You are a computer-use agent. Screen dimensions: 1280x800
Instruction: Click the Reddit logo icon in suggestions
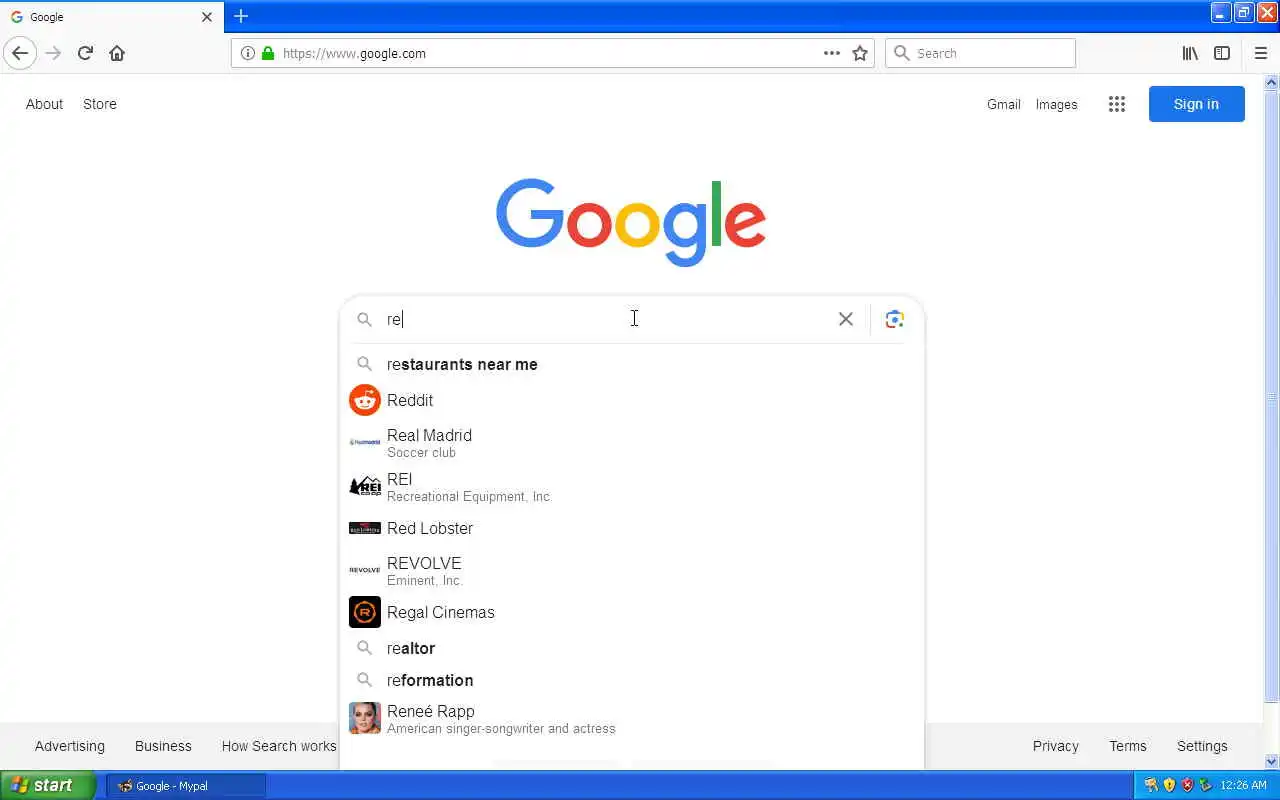(365, 400)
